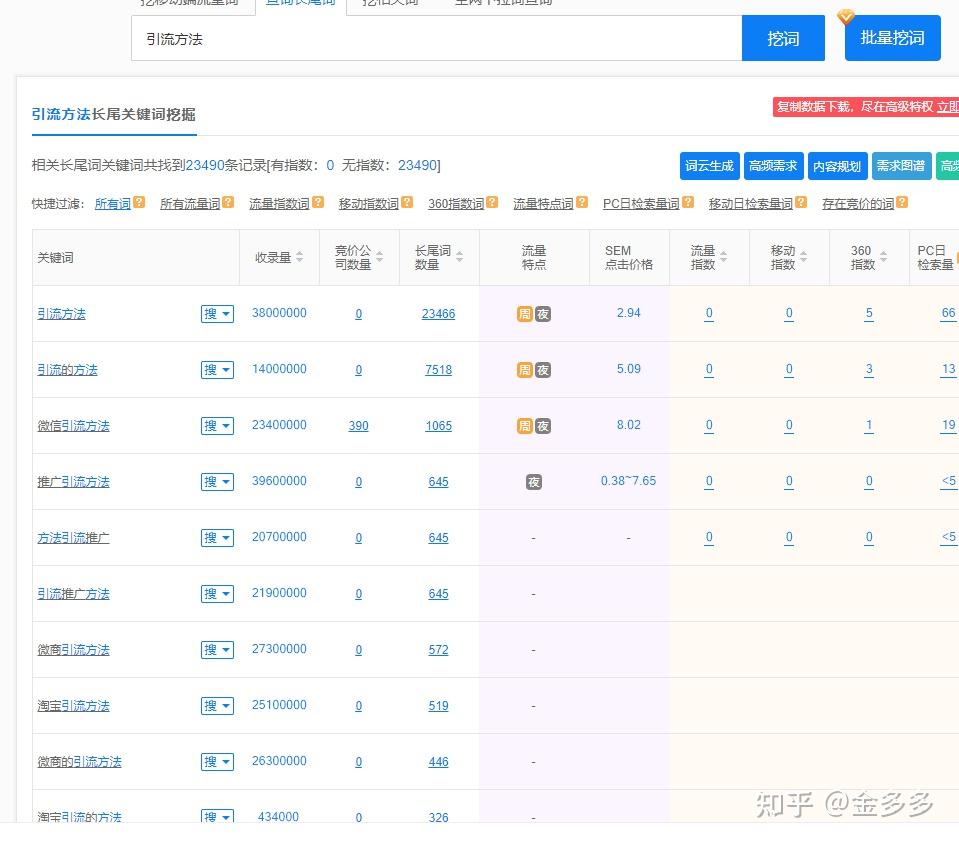Viewport: 959px width, 843px height.
Task: Click the 周 badge in 引流的方法 row
Action: (x=525, y=370)
